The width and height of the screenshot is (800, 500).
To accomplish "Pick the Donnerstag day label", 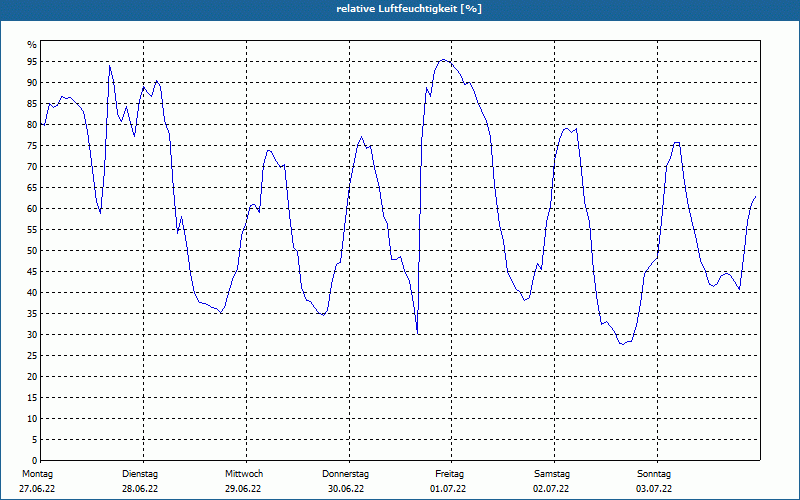I will [x=345, y=474].
